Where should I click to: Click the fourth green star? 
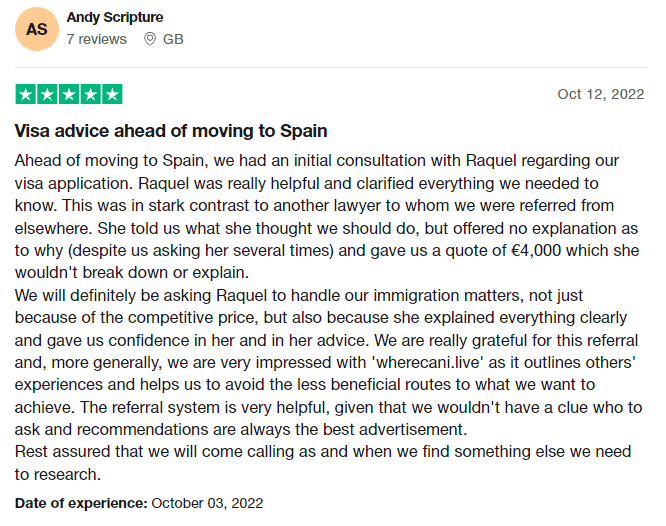[x=90, y=94]
